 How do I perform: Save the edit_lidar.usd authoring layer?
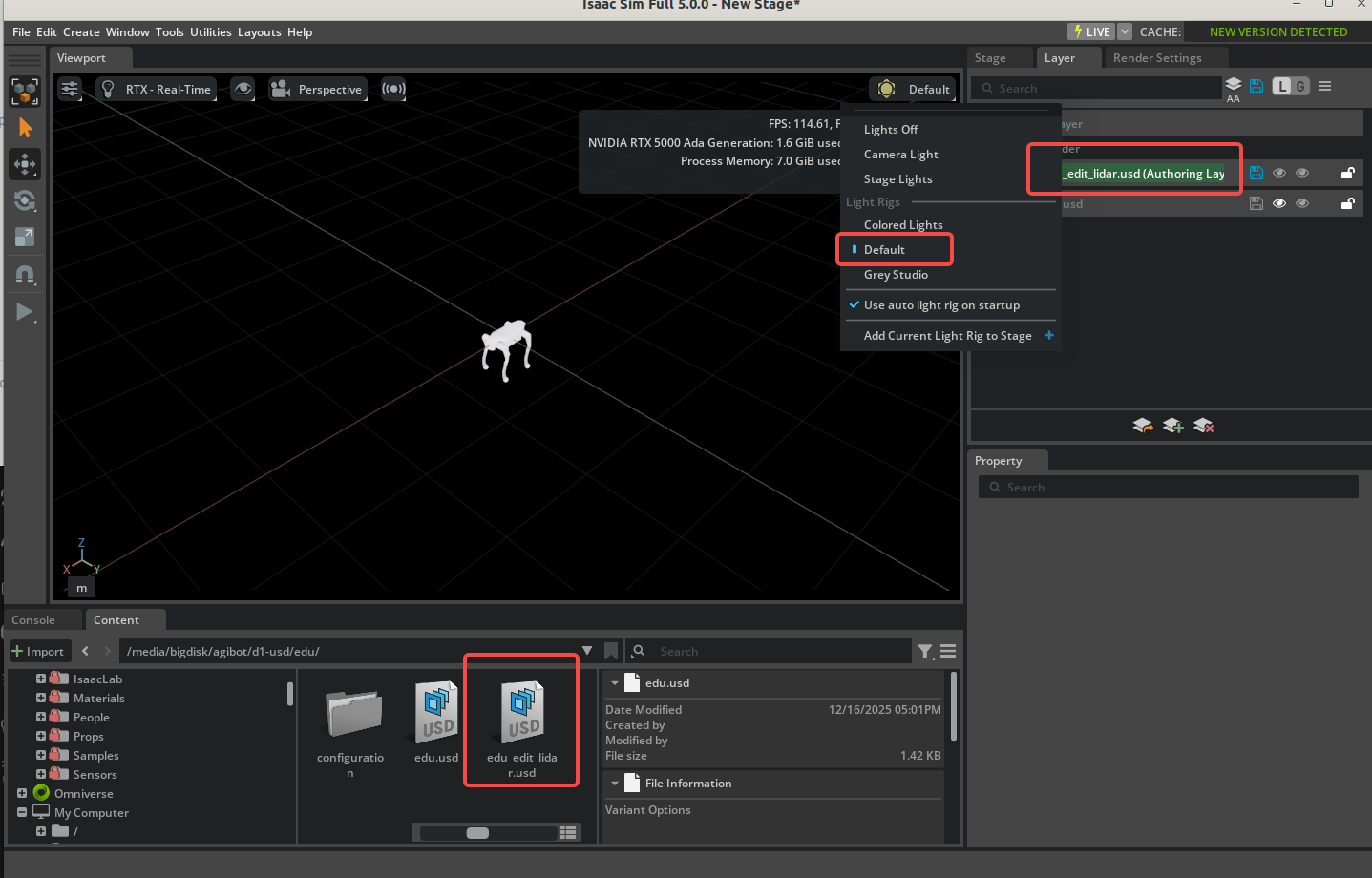pos(1256,173)
